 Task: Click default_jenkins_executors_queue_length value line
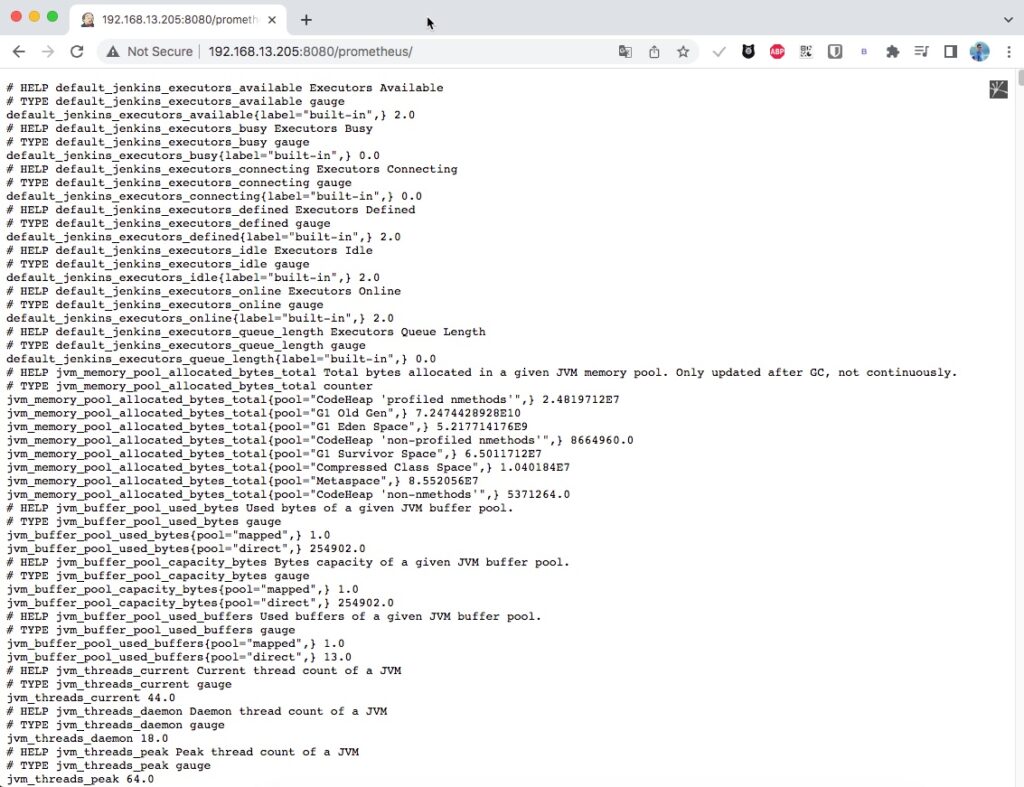pyautogui.click(x=221, y=359)
